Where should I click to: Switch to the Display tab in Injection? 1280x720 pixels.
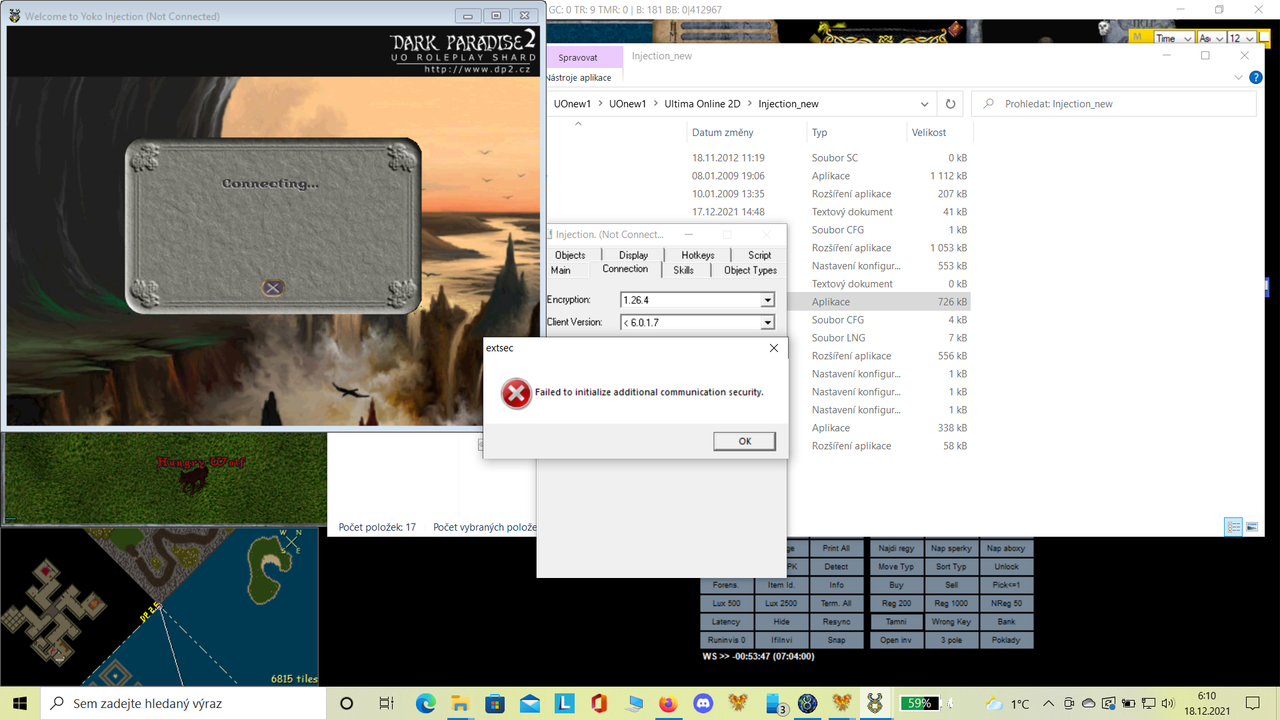[633, 255]
